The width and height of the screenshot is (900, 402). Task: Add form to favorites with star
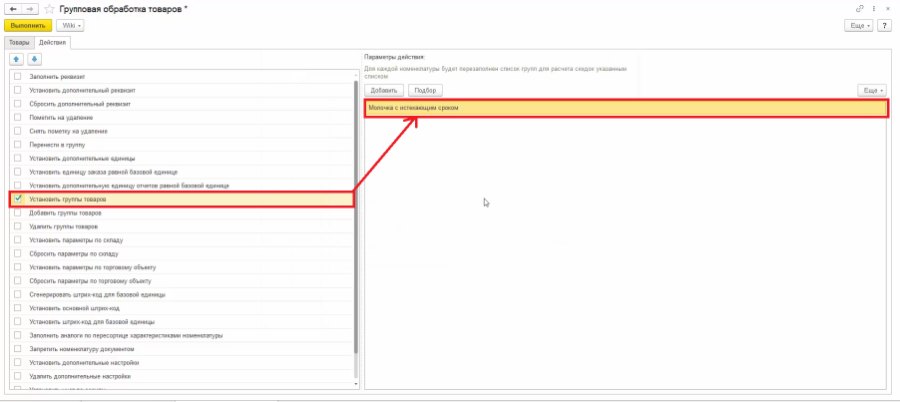[x=49, y=9]
